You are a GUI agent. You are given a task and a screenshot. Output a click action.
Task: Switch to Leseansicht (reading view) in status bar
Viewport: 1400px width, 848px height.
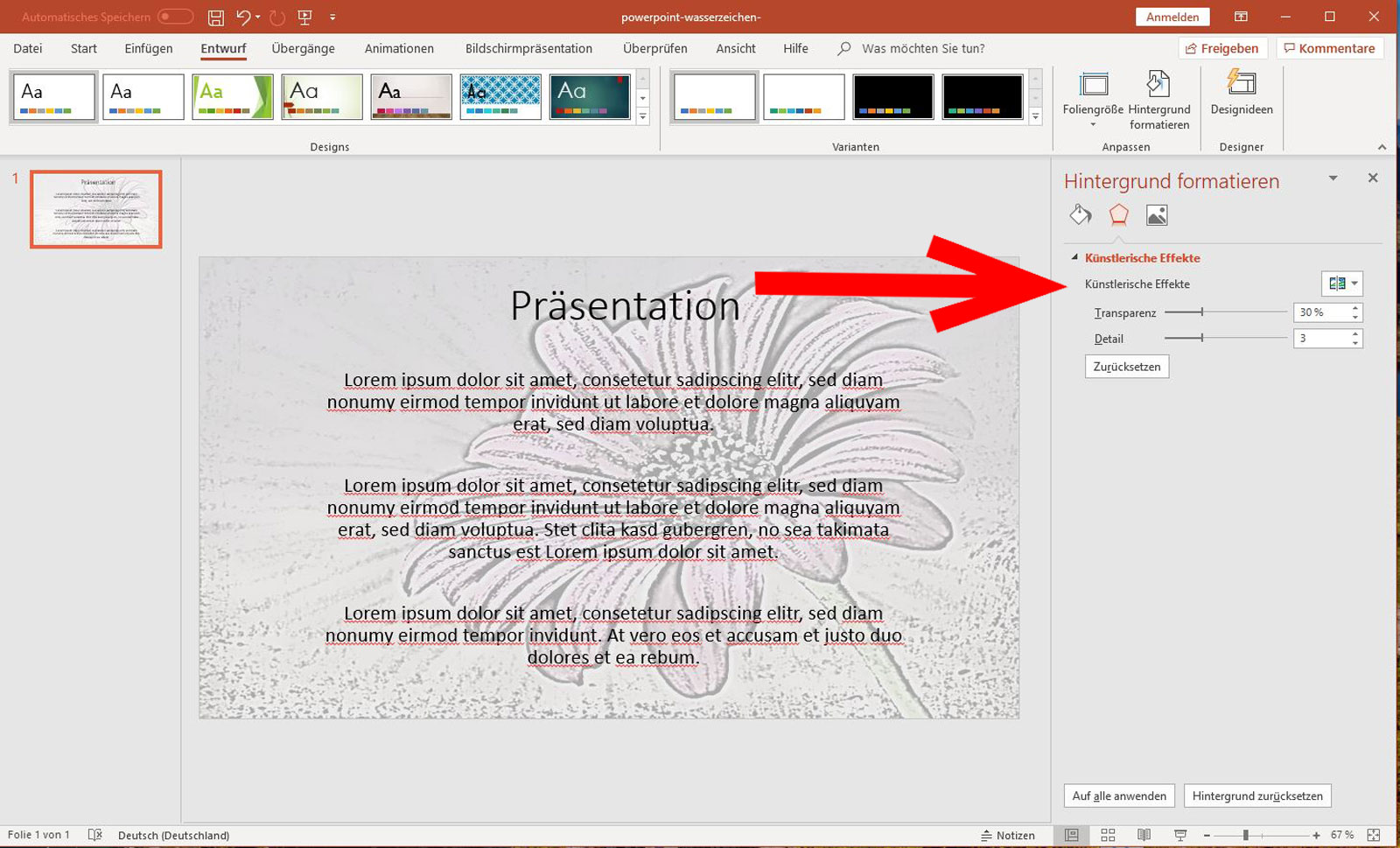[1144, 835]
